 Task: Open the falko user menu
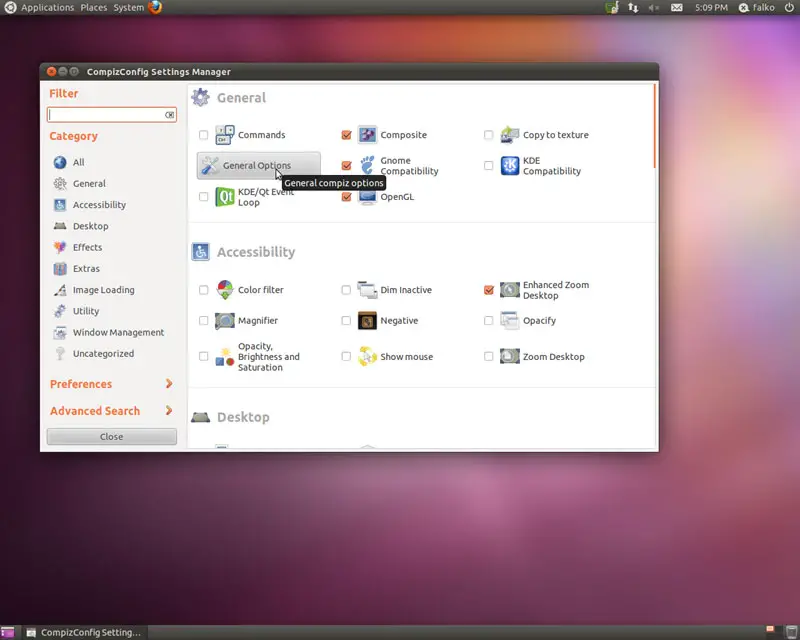[x=757, y=7]
